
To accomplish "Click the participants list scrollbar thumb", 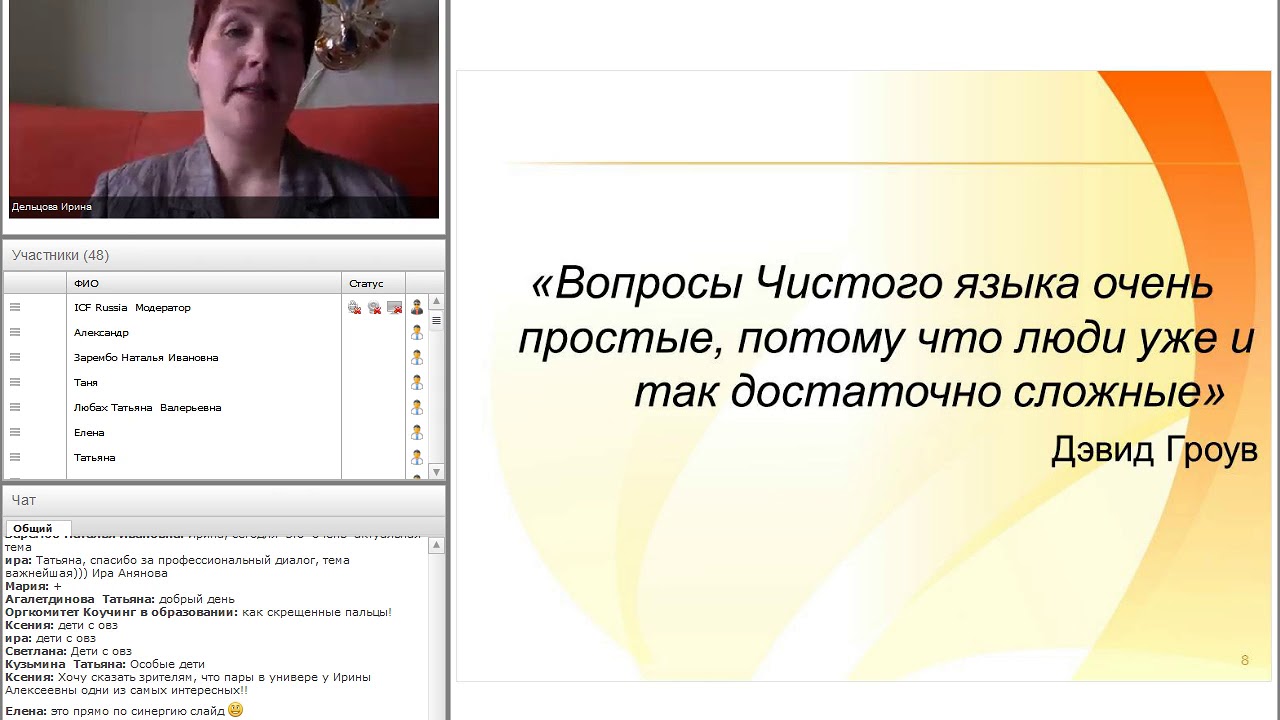I will [436, 321].
